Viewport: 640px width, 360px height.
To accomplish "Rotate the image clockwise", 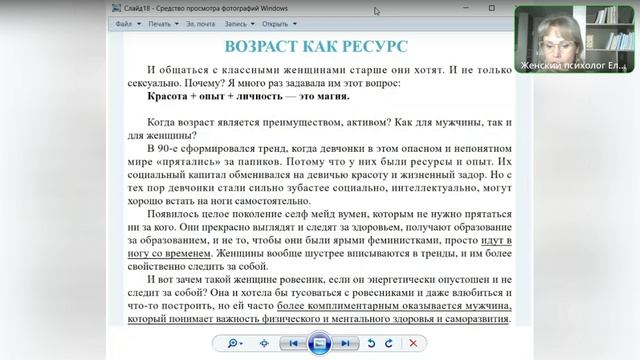I will (389, 343).
